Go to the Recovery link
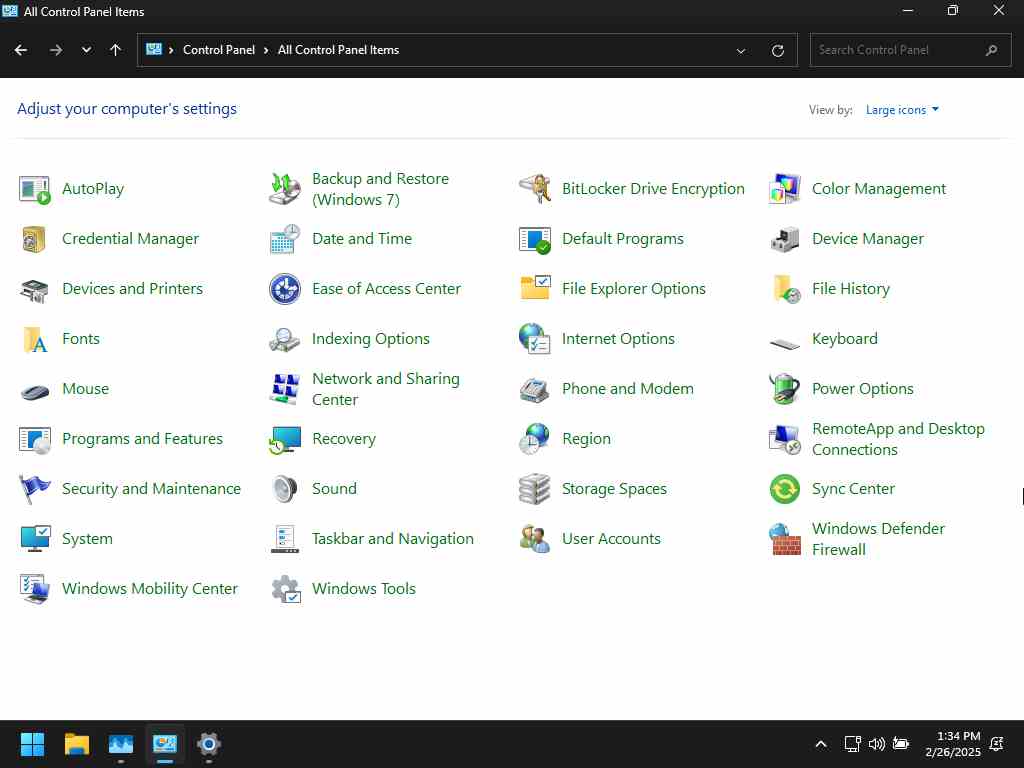The width and height of the screenshot is (1024, 768). click(344, 439)
